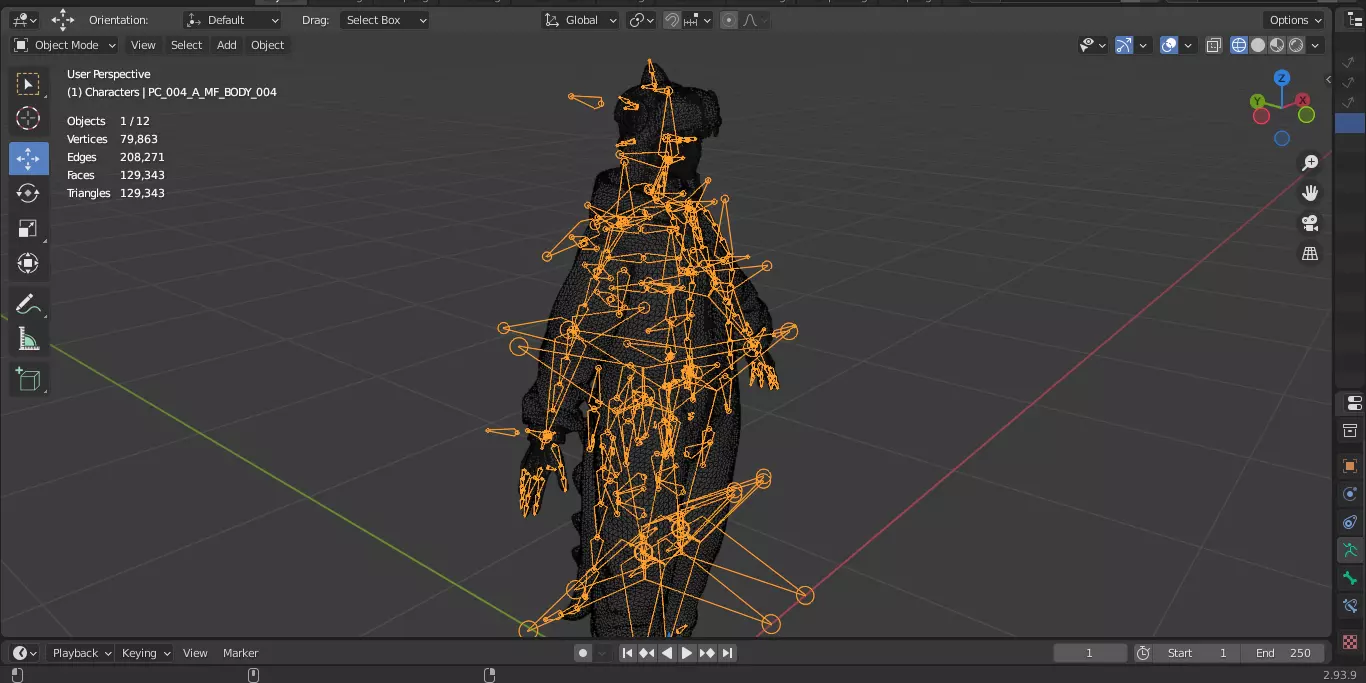Screen dimensions: 1366x683
Task: Toggle snapping magnet in header
Action: pyautogui.click(x=673, y=20)
